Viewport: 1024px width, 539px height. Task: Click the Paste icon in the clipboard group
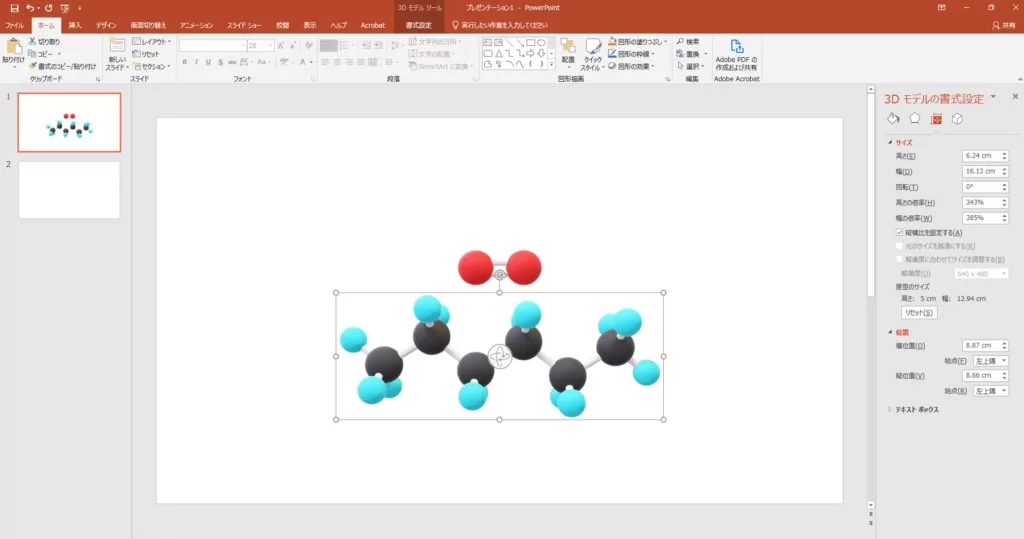coord(13,49)
